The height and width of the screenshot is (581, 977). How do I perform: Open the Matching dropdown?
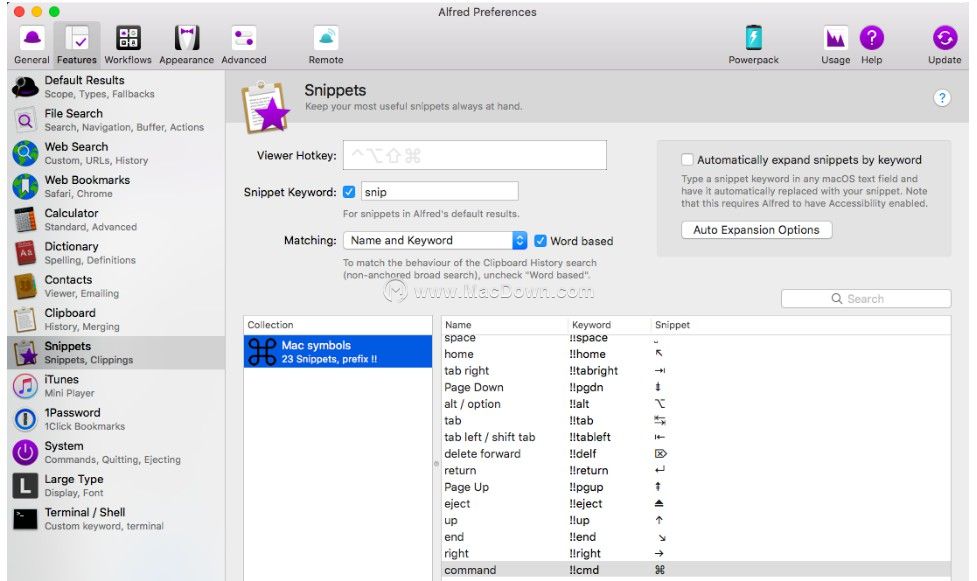pos(435,240)
